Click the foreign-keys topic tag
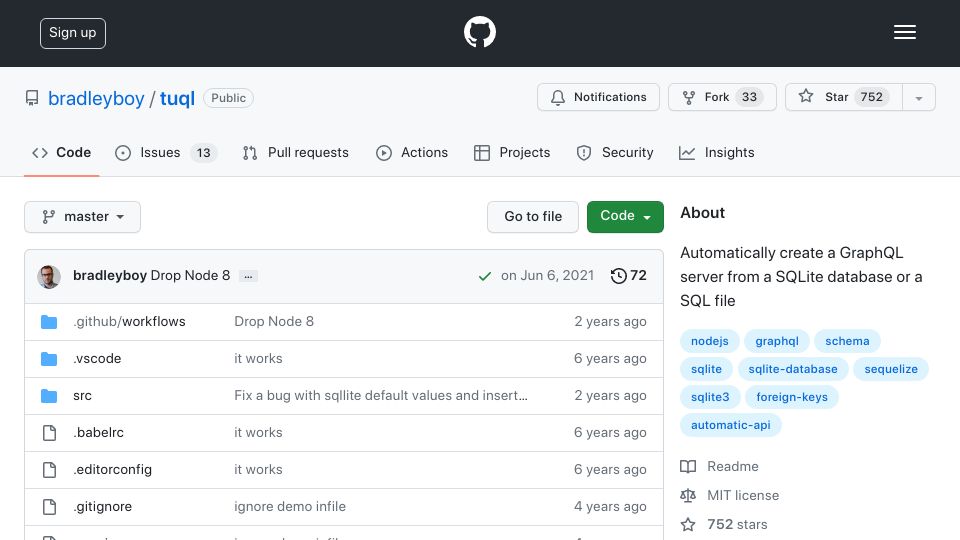Viewport: 960px width, 540px height. coord(792,397)
